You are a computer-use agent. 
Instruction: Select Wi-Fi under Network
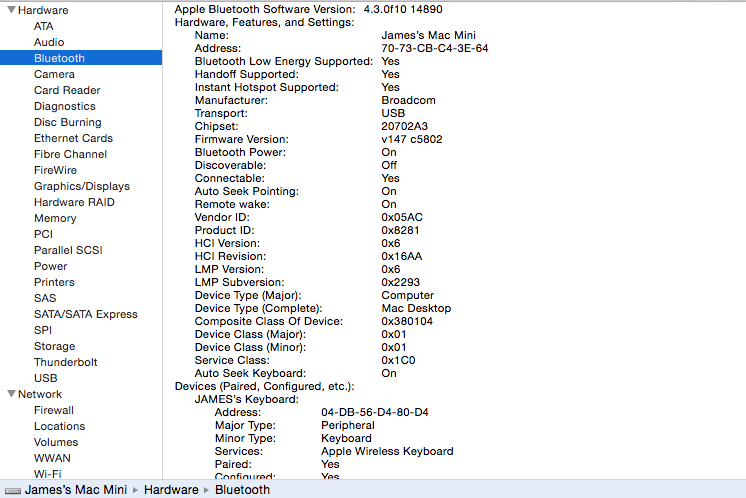48,474
